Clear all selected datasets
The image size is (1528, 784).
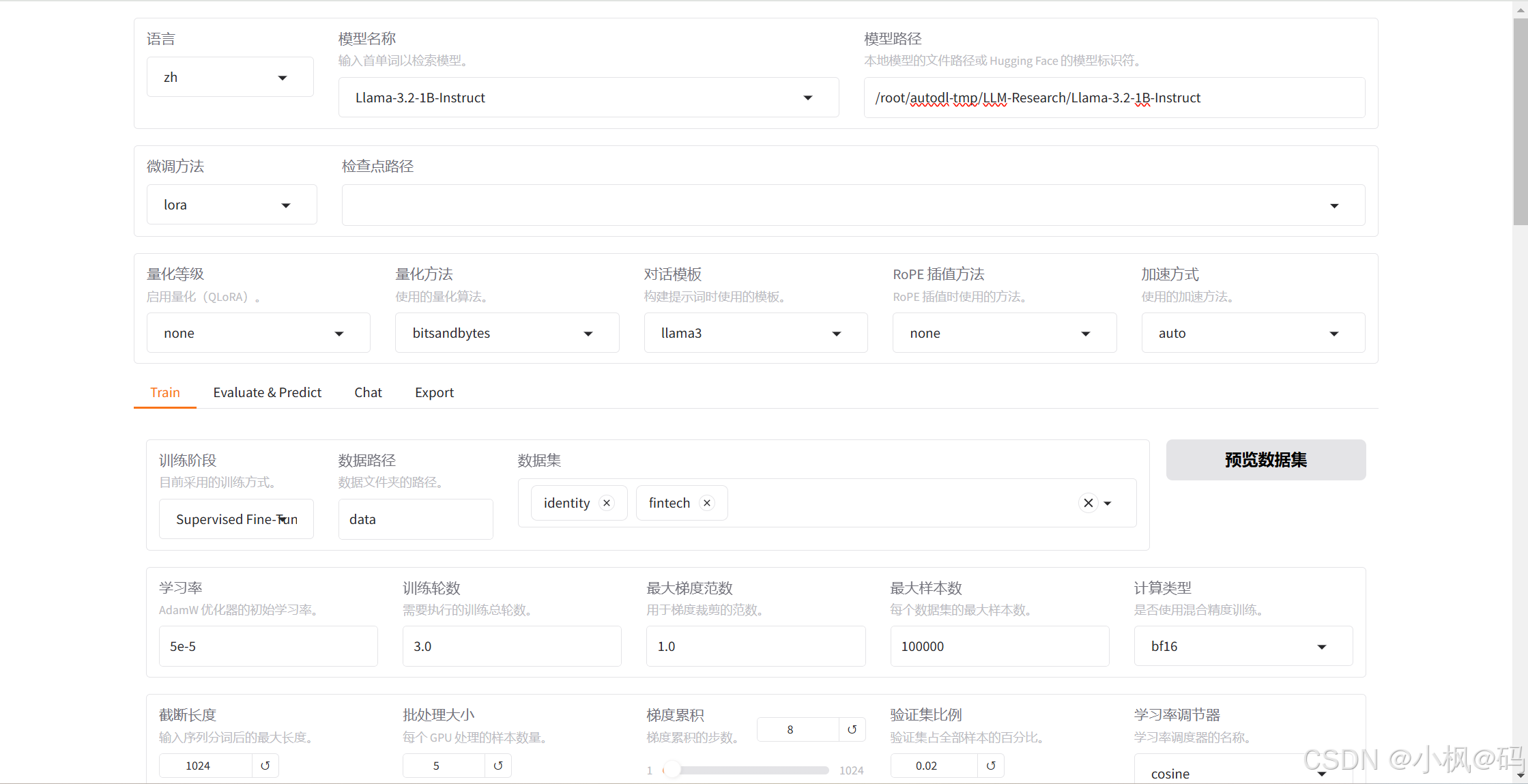[x=1089, y=503]
